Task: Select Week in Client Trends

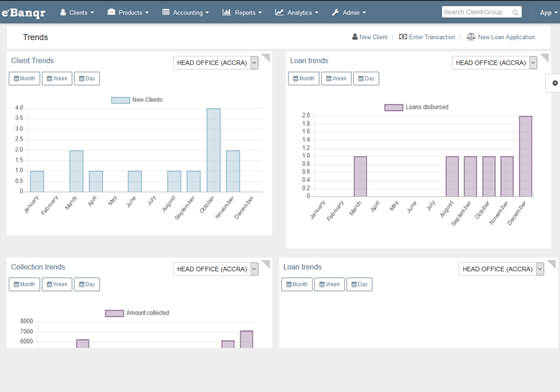Action: point(57,79)
